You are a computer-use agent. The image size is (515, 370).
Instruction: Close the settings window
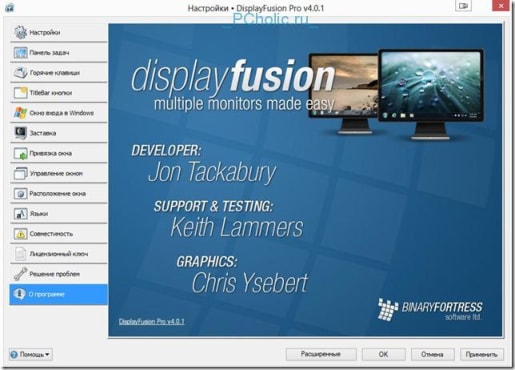(x=501, y=6)
